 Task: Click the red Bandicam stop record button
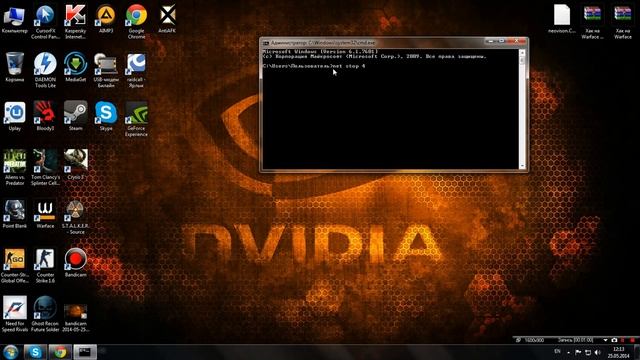(633, 340)
